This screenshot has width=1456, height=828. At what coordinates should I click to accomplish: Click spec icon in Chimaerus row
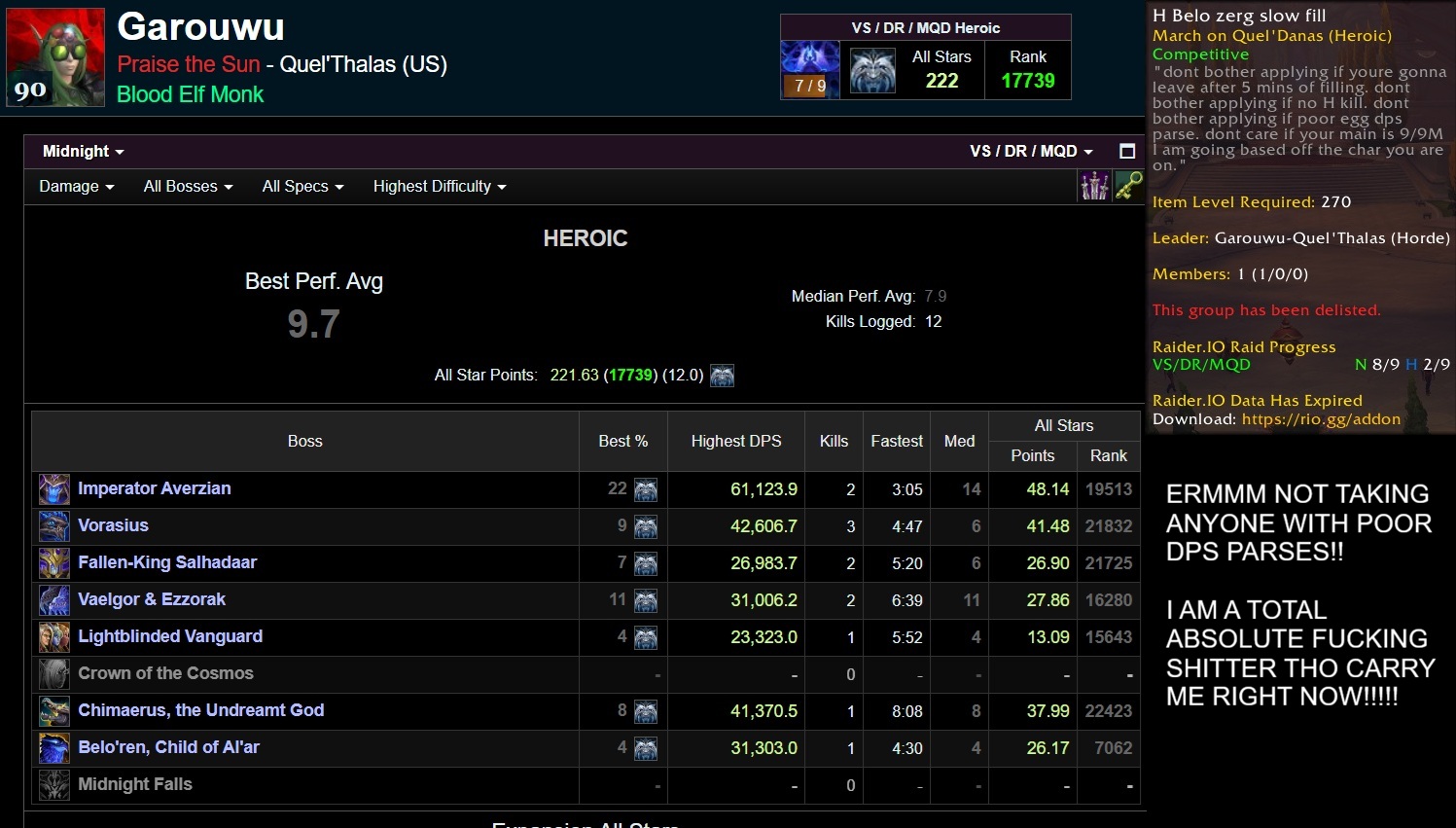pos(646,712)
